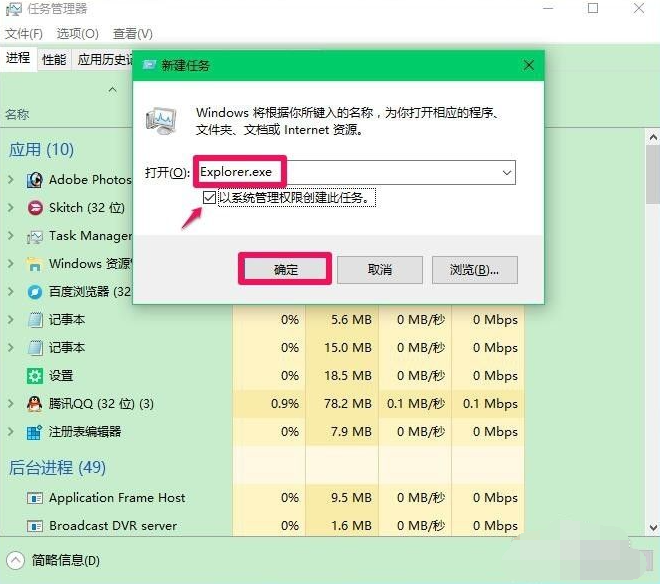Click the 百度浏览器 icon
The image size is (660, 584).
point(35,292)
